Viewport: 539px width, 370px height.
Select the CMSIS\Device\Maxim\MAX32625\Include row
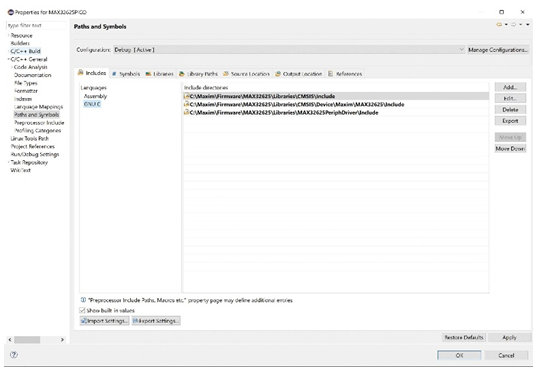click(x=336, y=104)
